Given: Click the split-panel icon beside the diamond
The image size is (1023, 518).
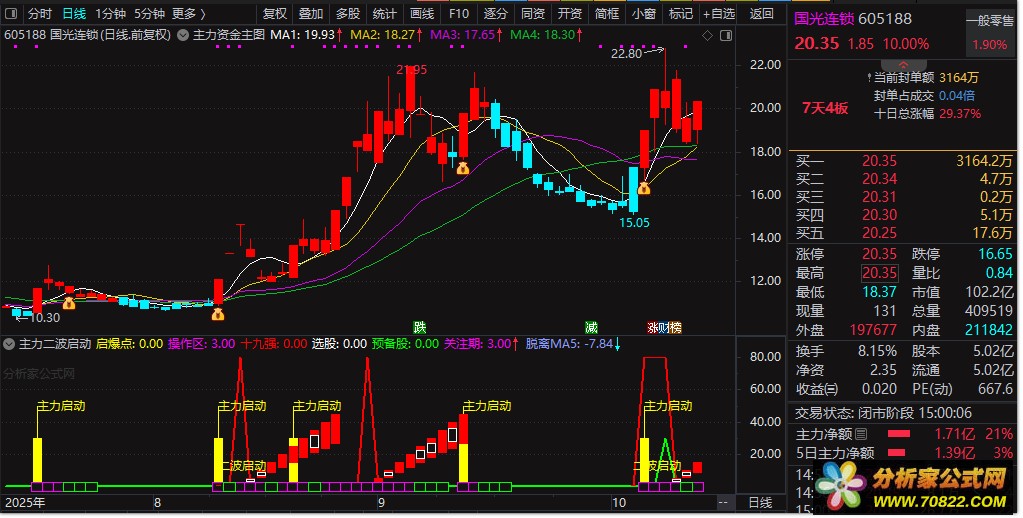Looking at the screenshot, I should point(724,35).
